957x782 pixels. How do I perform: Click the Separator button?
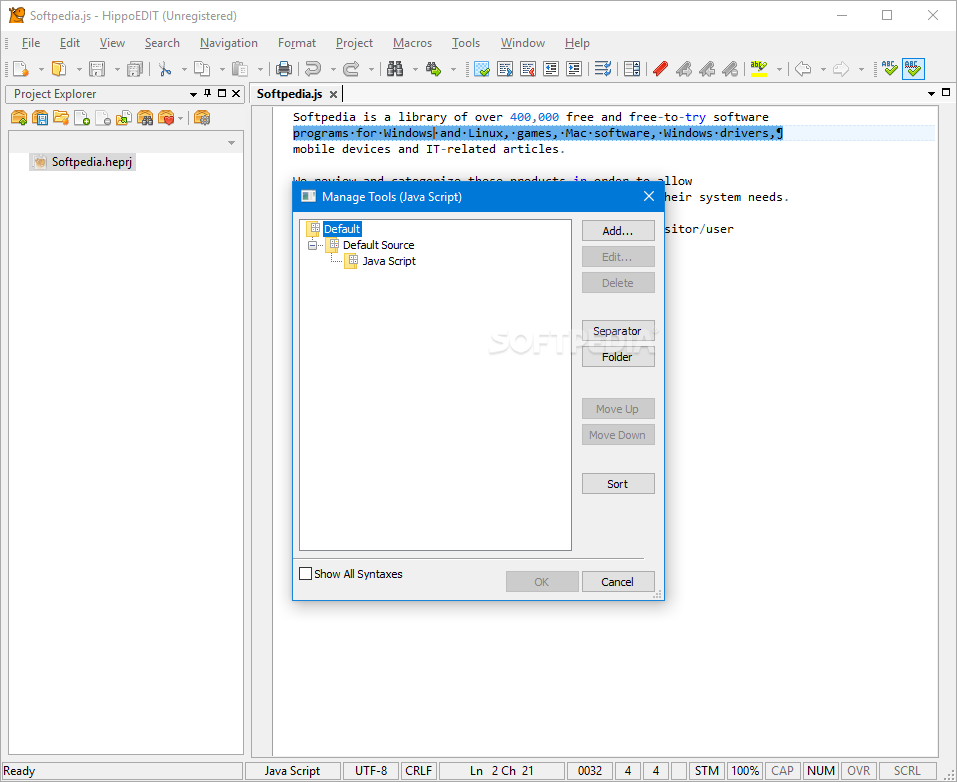point(618,331)
